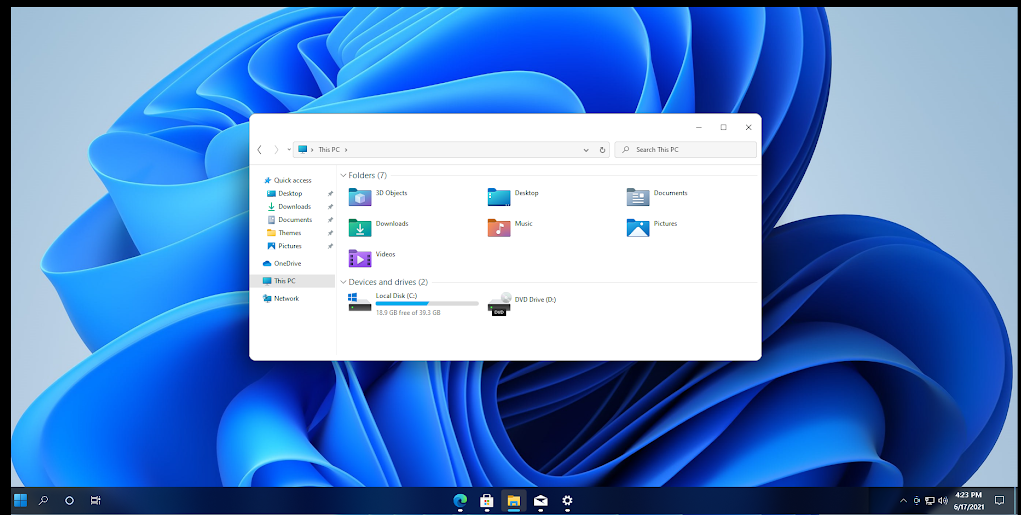Click the Local Disk (C:) usage bar
1021x515 pixels.
pos(427,303)
